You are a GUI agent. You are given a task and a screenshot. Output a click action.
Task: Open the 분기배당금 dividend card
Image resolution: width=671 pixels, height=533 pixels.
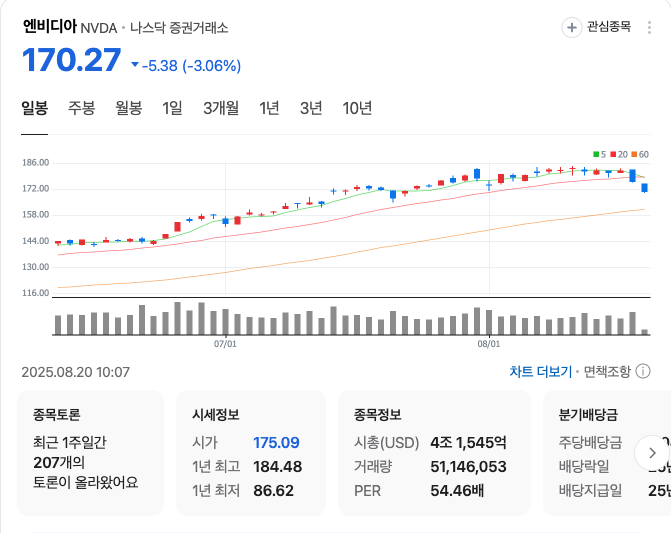(x=607, y=453)
